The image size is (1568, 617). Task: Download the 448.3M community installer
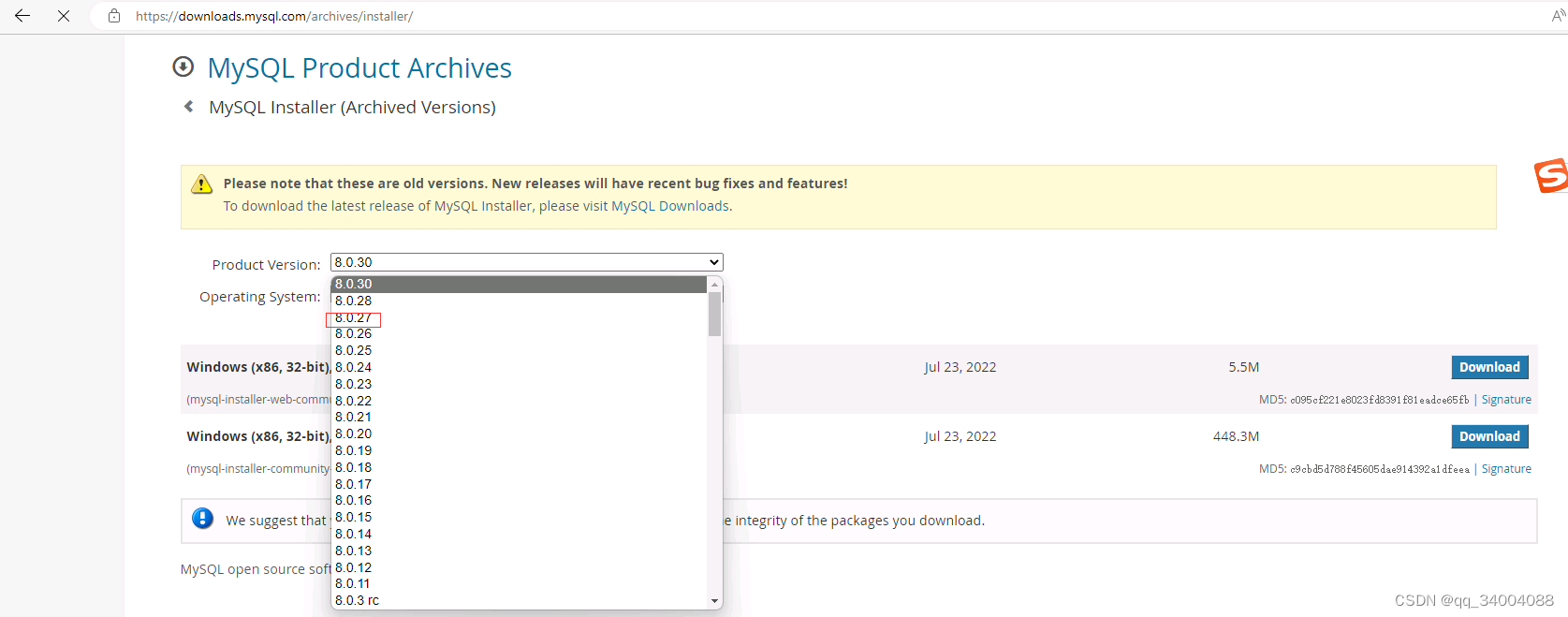pyautogui.click(x=1489, y=436)
